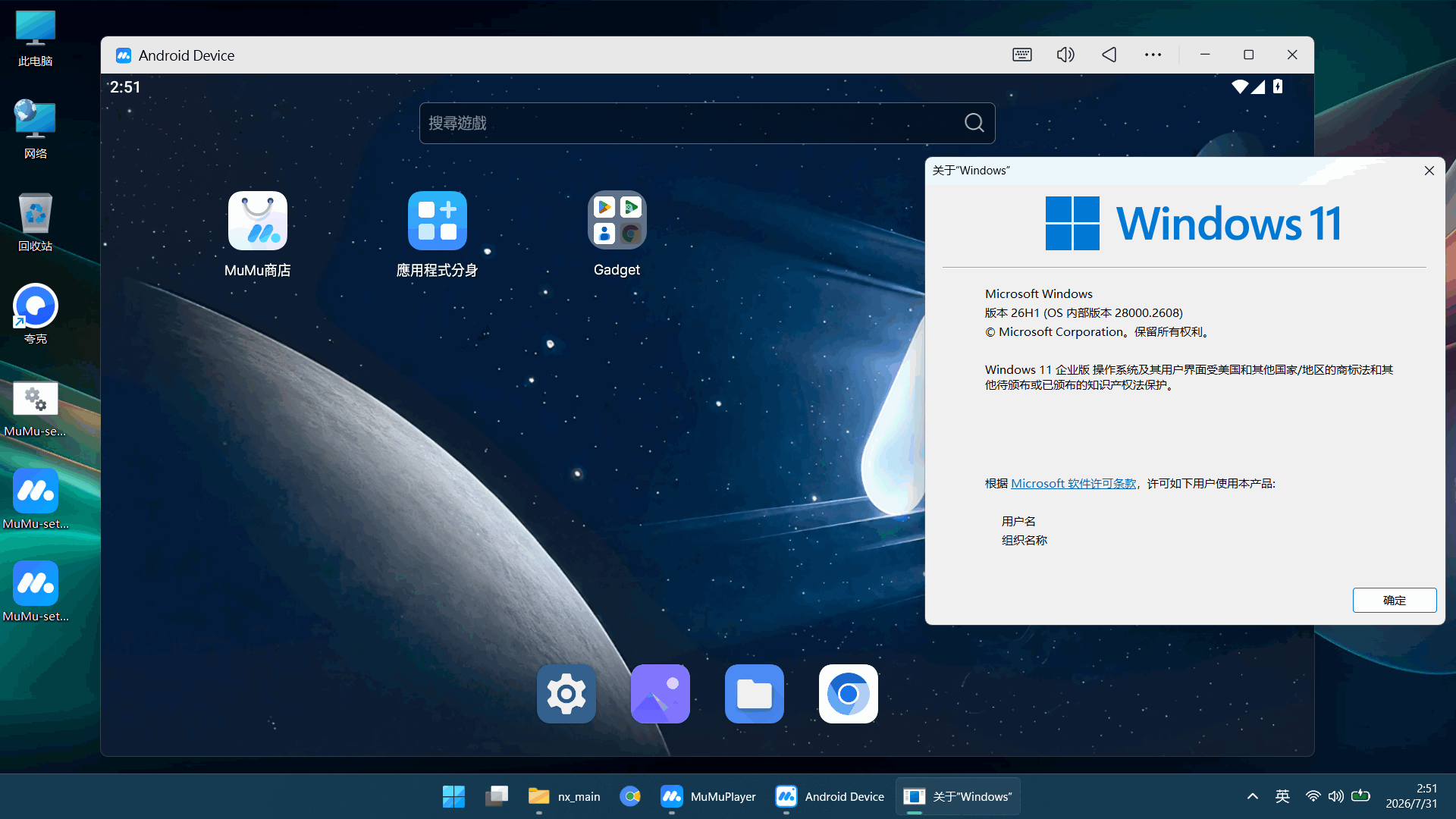Click the search magnifier icon
Screen dimensions: 1456x819
click(974, 123)
